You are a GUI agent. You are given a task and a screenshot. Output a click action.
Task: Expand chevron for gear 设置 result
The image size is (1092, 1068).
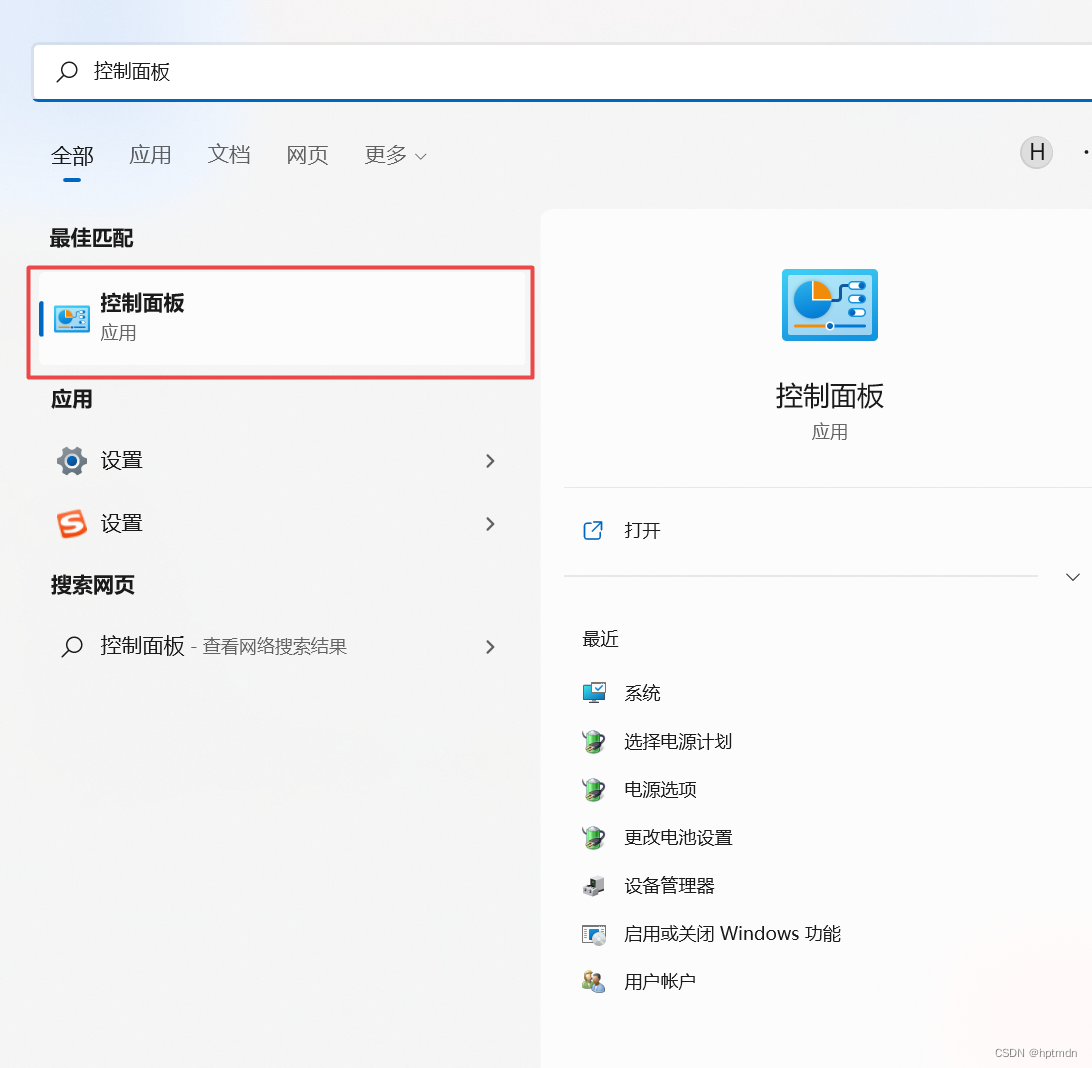point(490,461)
